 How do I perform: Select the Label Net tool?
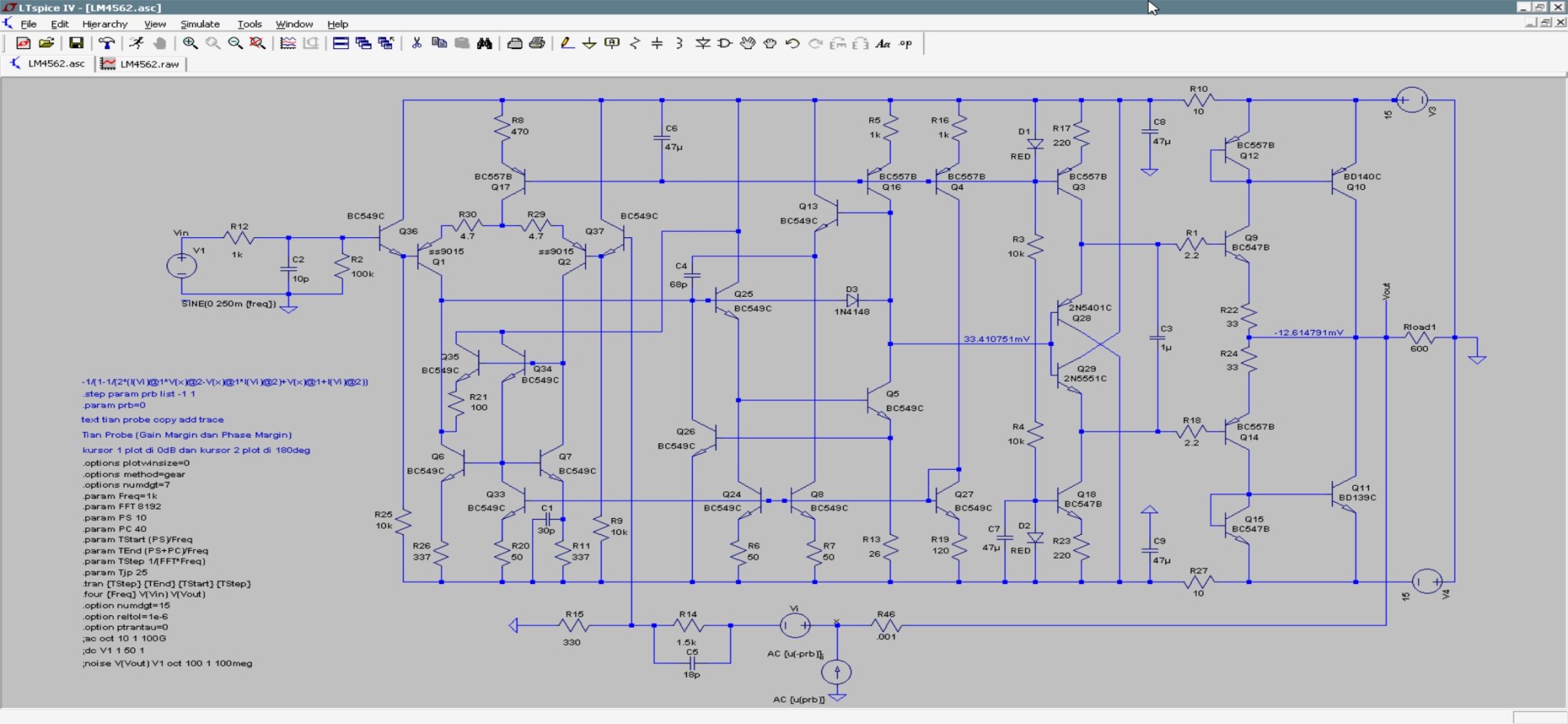click(x=612, y=44)
